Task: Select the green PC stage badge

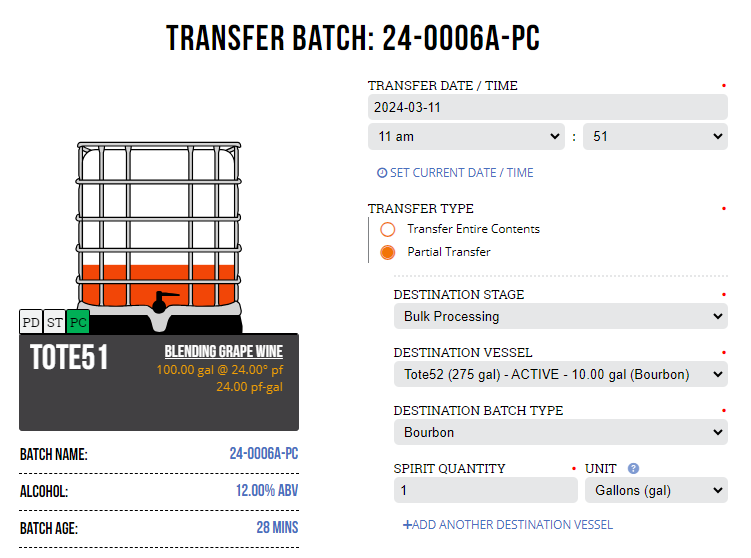Action: click(x=78, y=322)
